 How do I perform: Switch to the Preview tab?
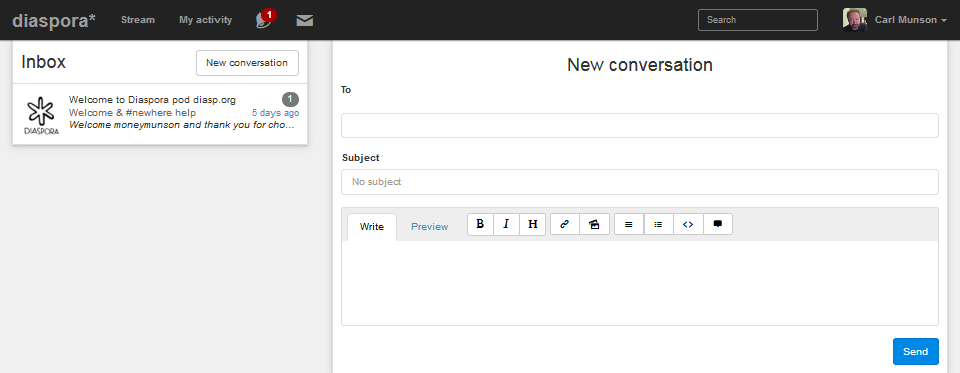(x=429, y=227)
